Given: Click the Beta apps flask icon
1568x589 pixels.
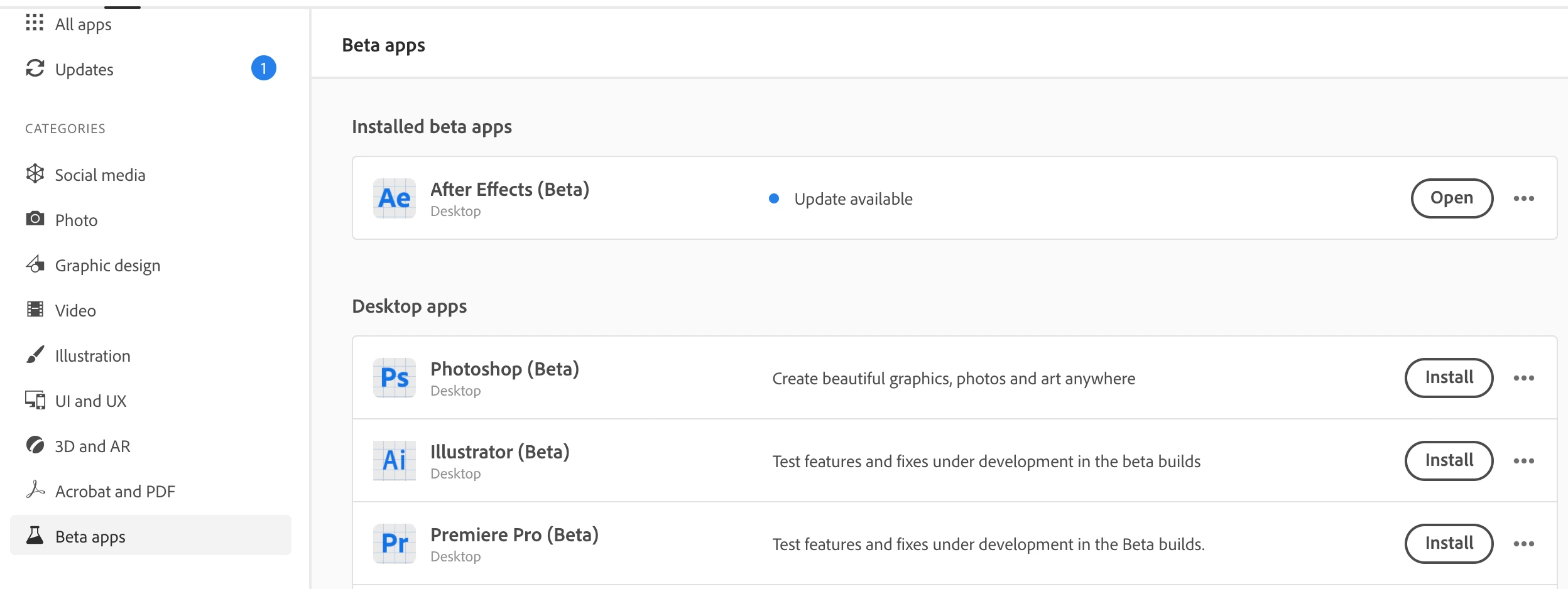Looking at the screenshot, I should click(35, 535).
